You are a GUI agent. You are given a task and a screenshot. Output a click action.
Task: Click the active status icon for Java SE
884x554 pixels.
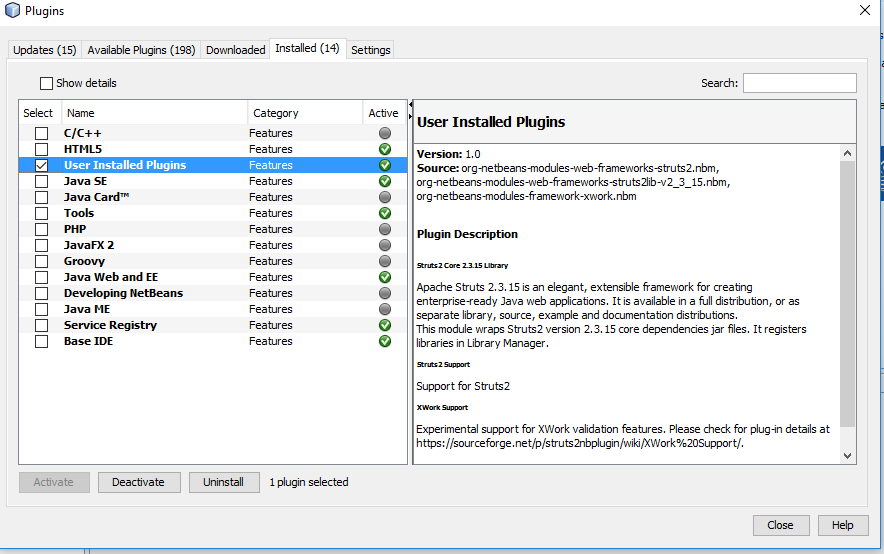pos(385,181)
